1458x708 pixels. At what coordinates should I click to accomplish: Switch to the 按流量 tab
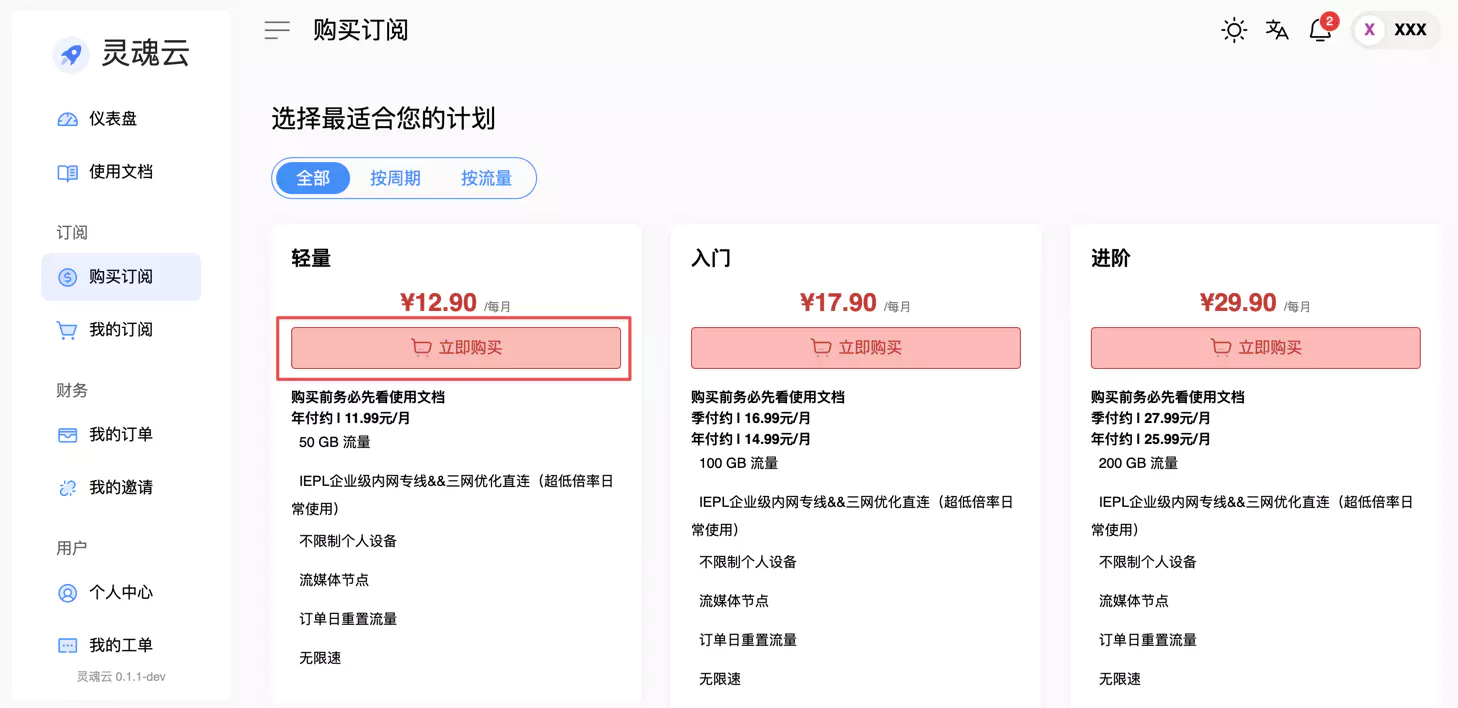click(486, 178)
